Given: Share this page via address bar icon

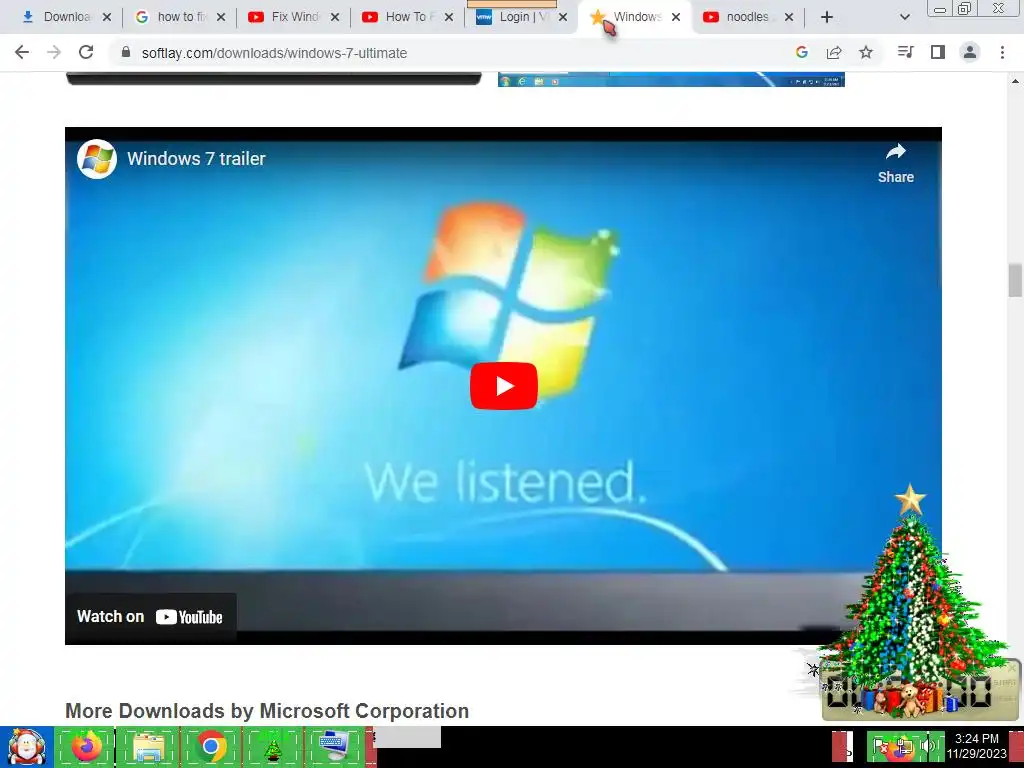Looking at the screenshot, I should [834, 52].
